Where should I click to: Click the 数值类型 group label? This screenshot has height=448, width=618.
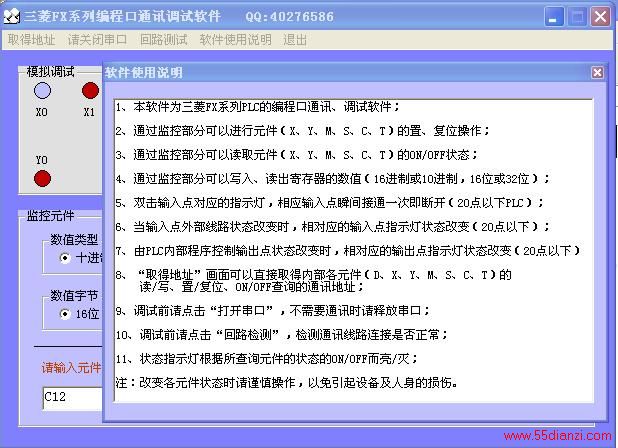pyautogui.click(x=74, y=239)
